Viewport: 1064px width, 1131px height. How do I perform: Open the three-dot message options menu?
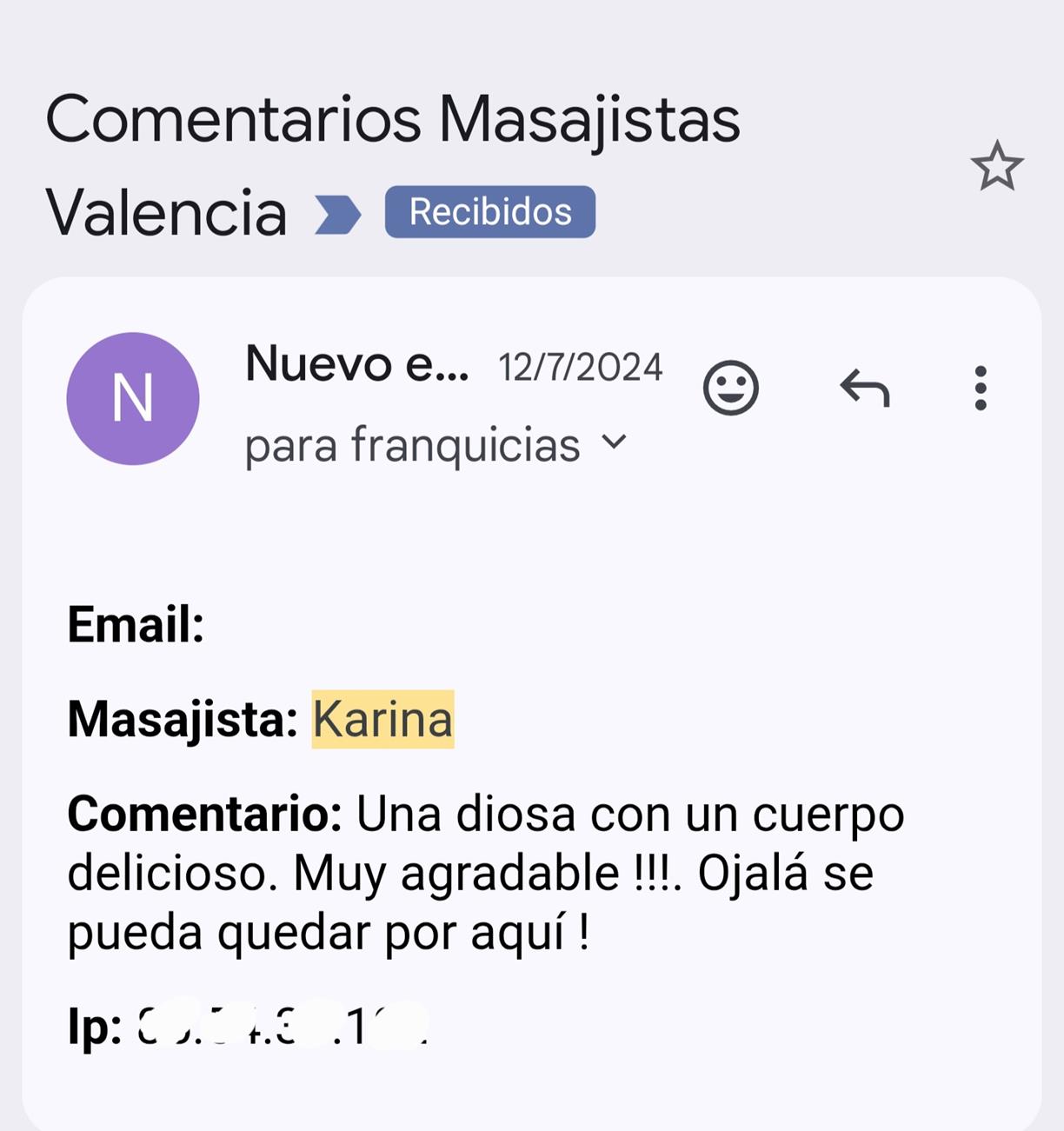click(981, 388)
